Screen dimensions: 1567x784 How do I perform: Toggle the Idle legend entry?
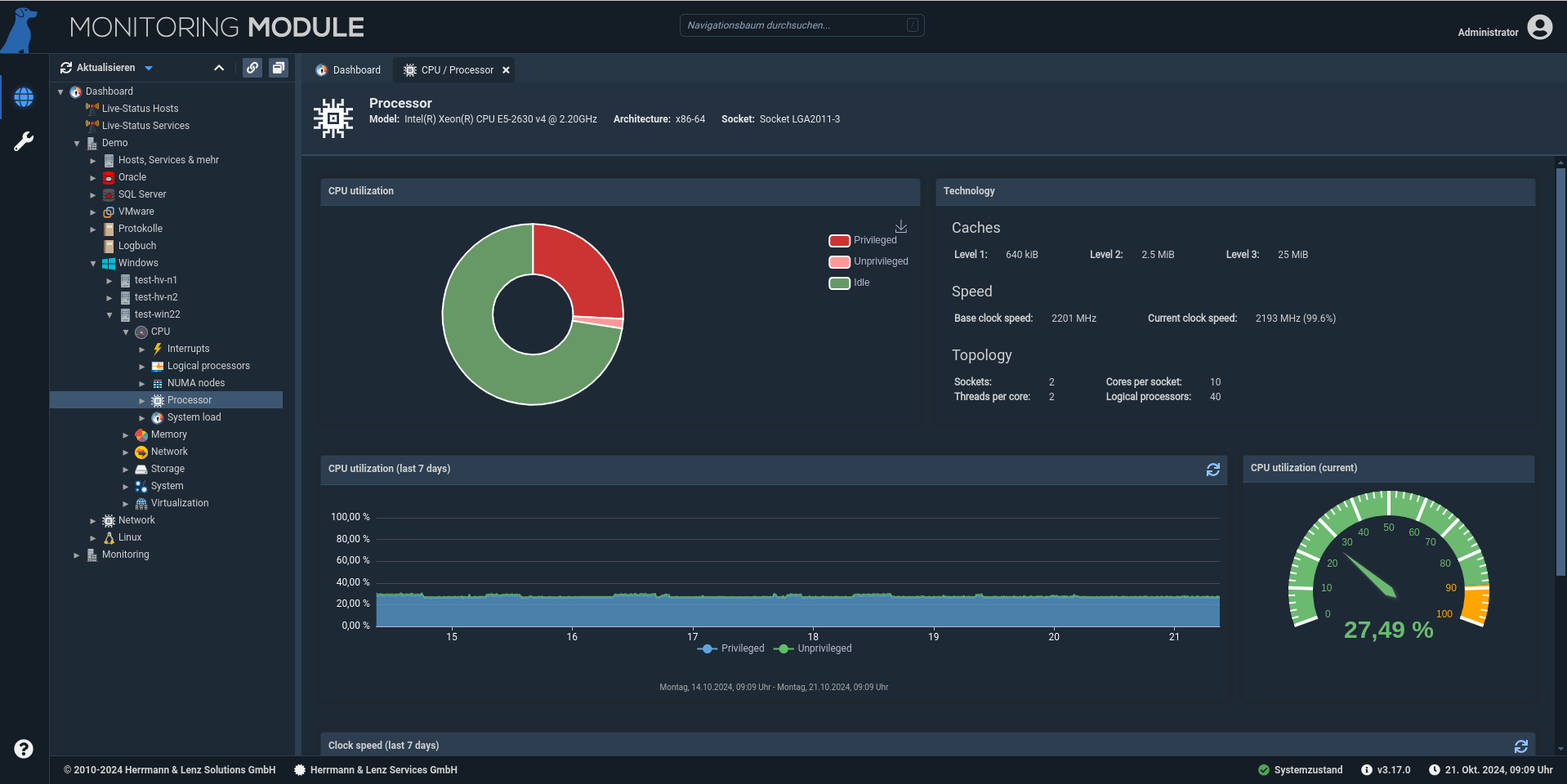[x=850, y=283]
